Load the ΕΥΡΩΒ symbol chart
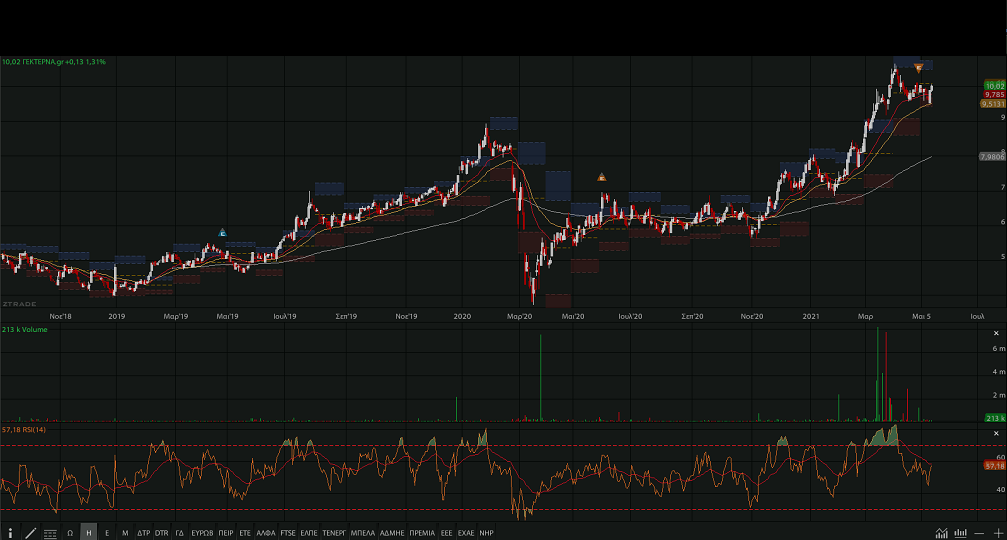The width and height of the screenshot is (1007, 540). click(202, 533)
